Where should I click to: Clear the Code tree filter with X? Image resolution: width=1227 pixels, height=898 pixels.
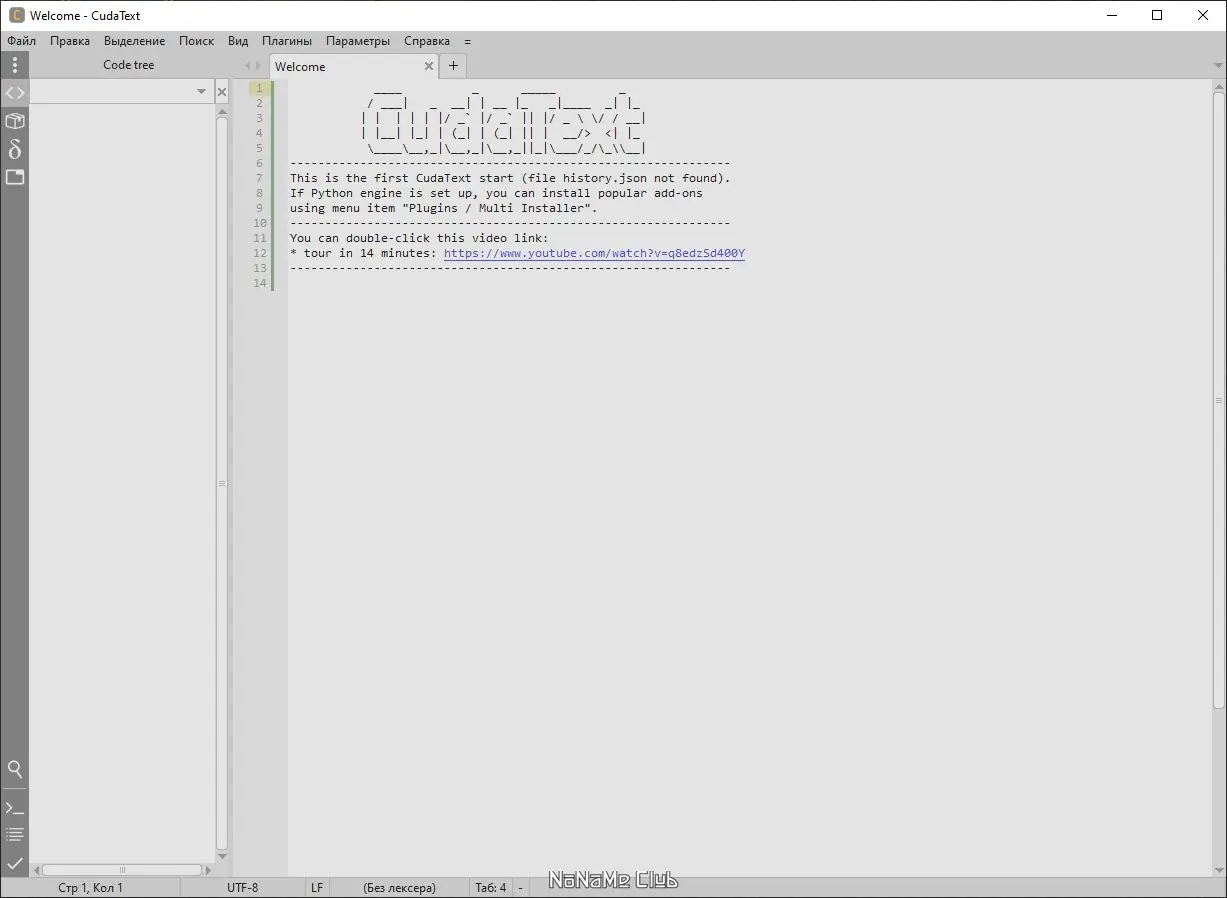click(x=222, y=92)
